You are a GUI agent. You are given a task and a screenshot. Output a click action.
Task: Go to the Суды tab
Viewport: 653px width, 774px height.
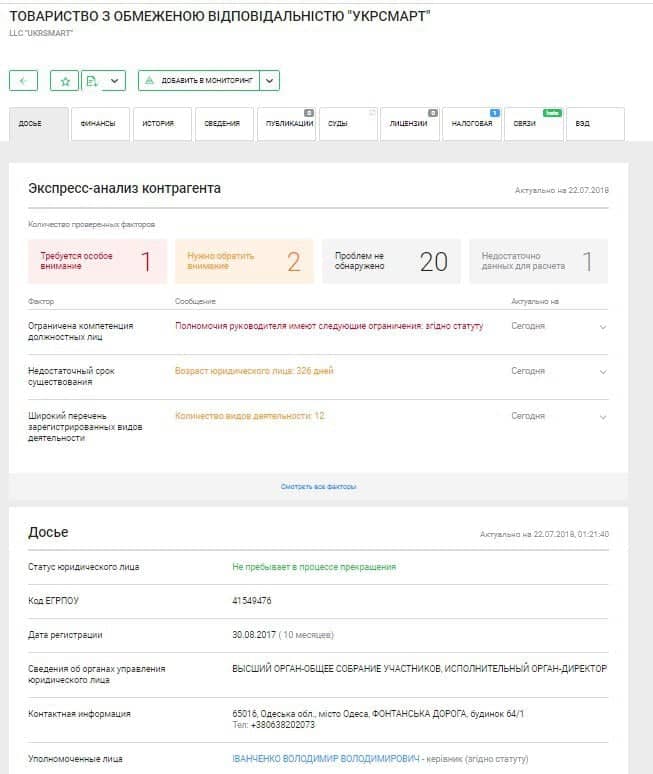coord(348,124)
